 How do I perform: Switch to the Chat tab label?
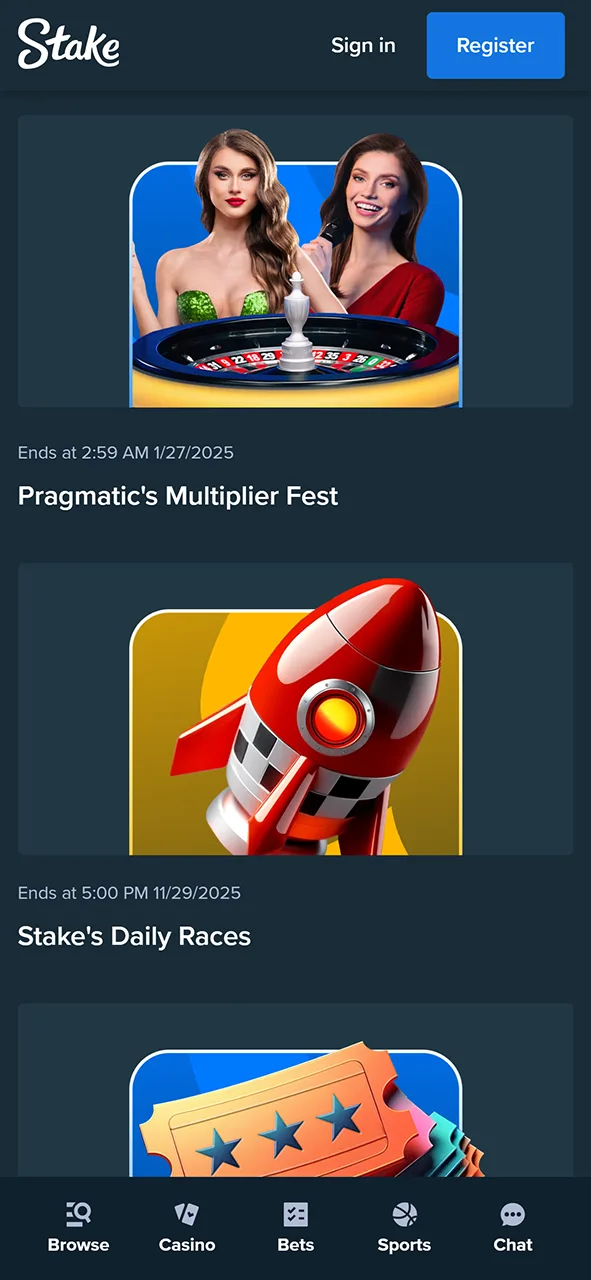click(513, 1245)
